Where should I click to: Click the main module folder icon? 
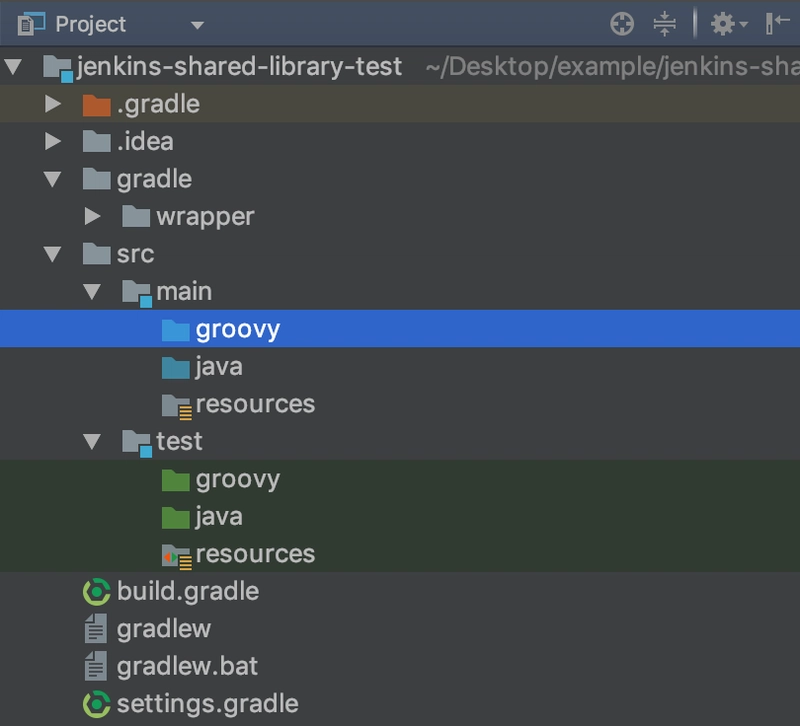pyautogui.click(x=137, y=293)
